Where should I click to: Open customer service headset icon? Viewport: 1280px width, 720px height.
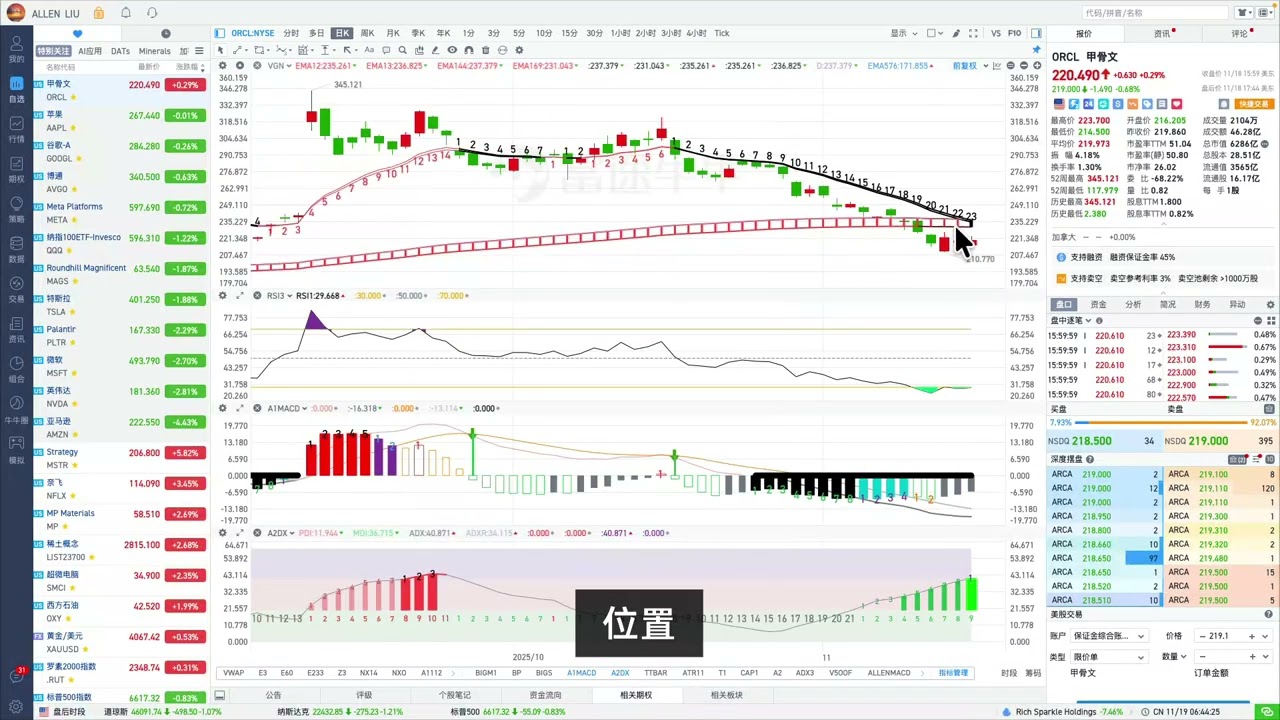[152, 13]
